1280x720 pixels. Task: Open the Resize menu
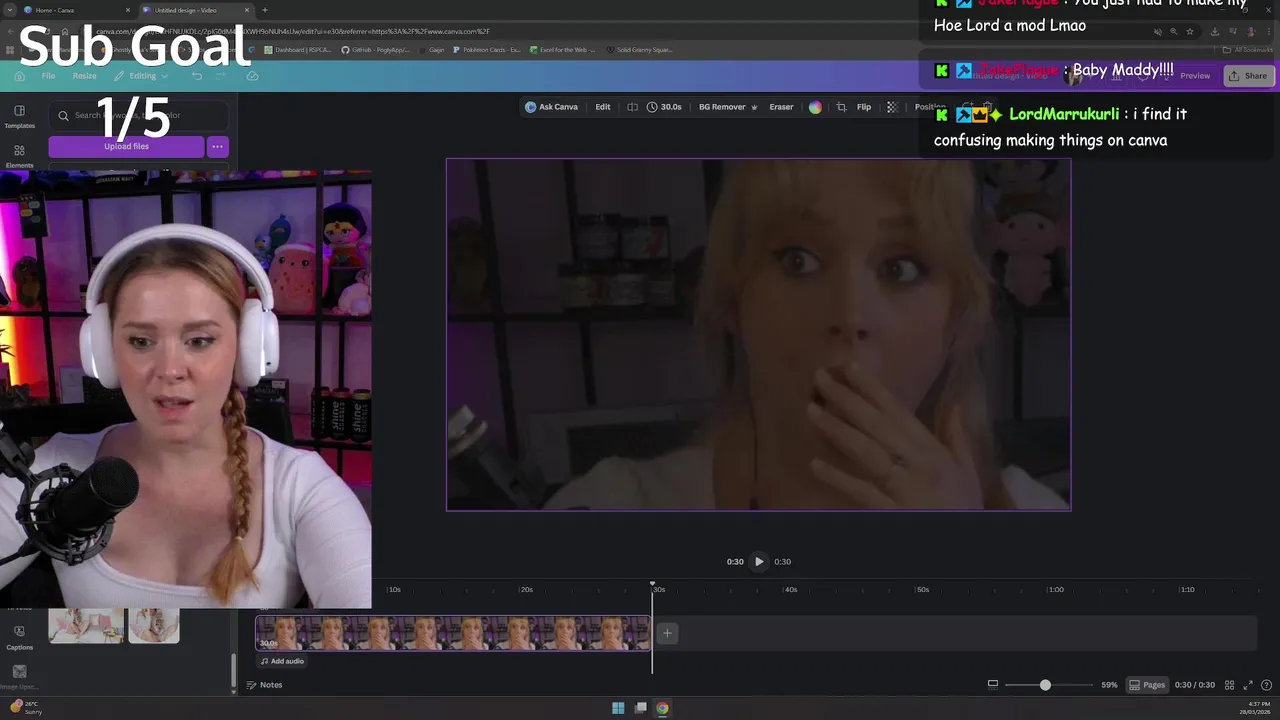click(x=84, y=76)
